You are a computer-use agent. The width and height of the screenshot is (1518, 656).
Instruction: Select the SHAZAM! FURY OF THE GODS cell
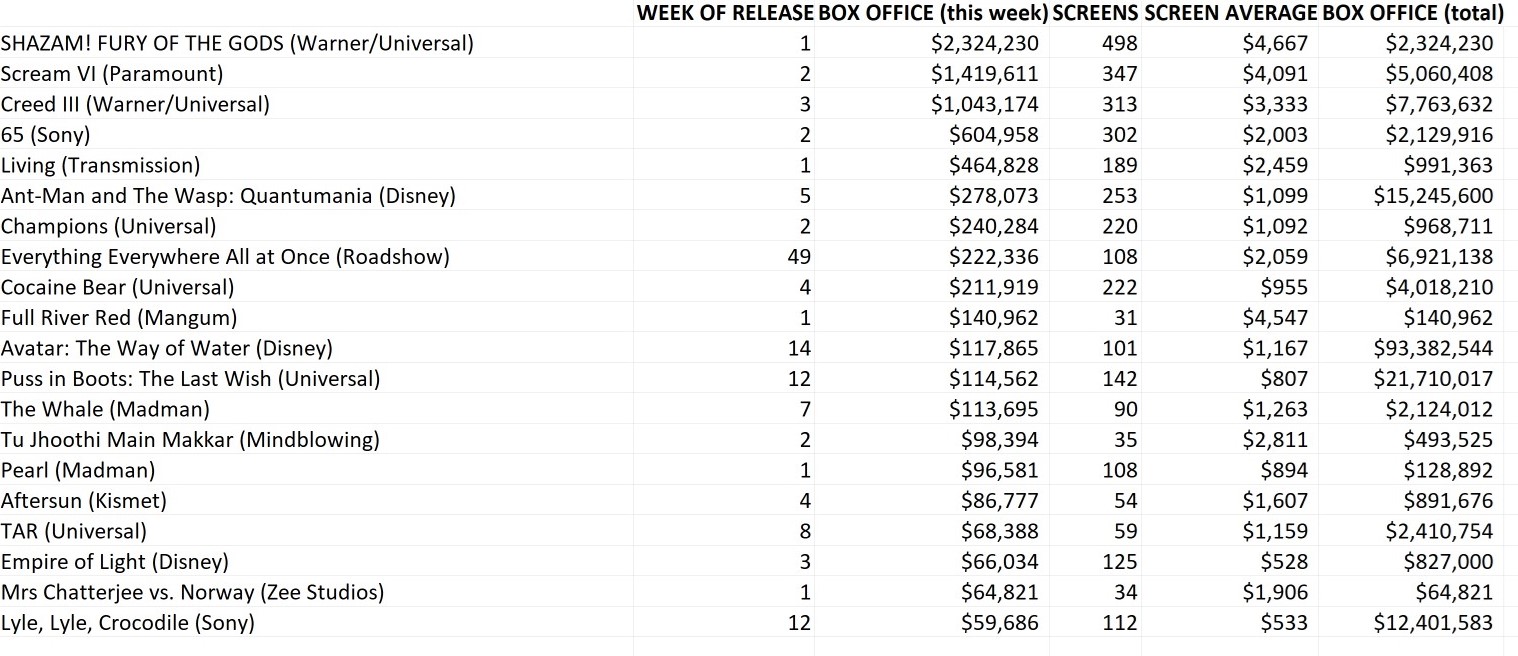[x=237, y=43]
